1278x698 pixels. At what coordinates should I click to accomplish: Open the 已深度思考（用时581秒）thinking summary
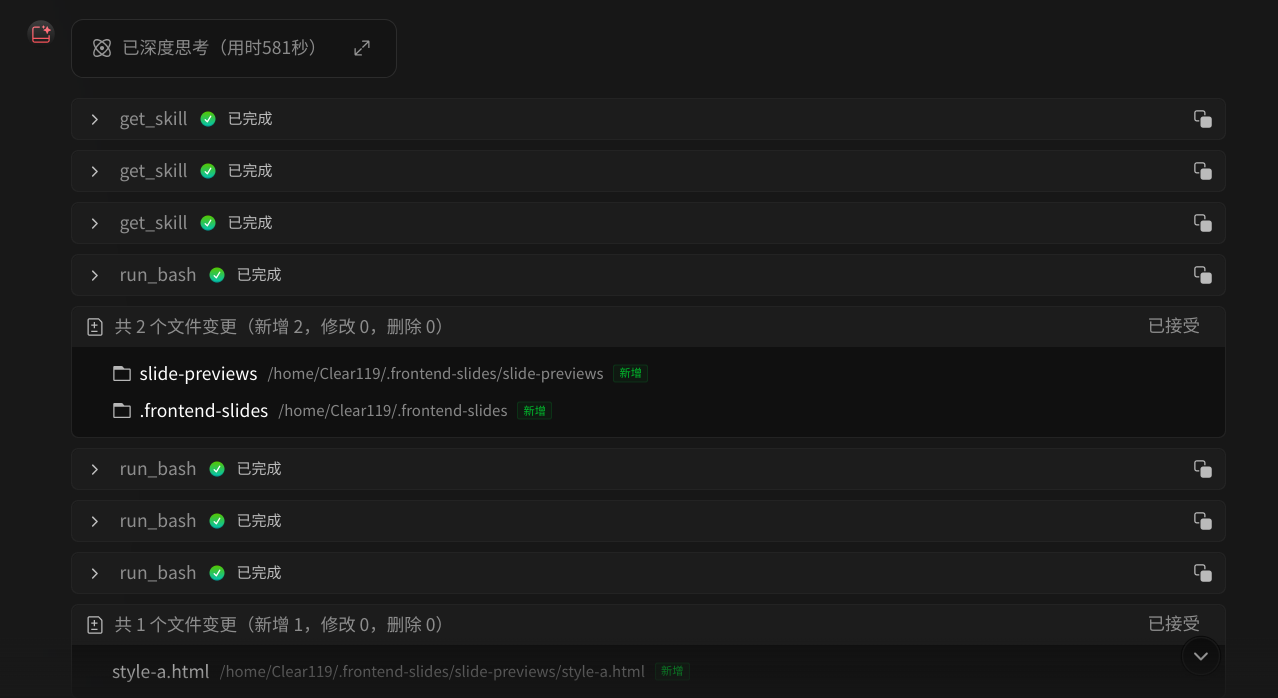click(234, 48)
